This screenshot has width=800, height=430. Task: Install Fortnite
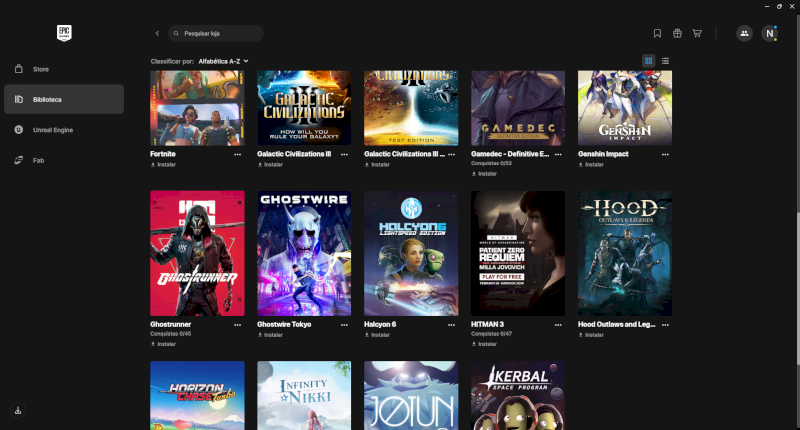point(163,165)
